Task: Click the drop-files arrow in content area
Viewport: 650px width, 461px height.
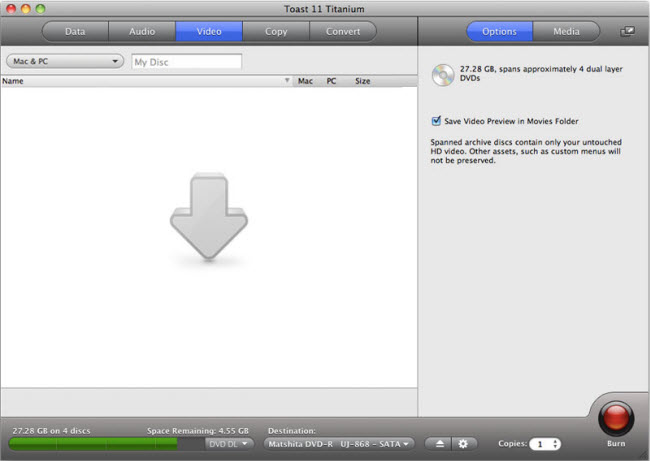Action: 209,216
